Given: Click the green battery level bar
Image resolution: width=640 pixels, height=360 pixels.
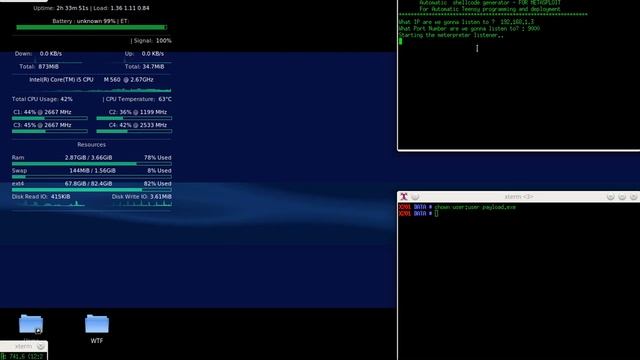Looking at the screenshot, I should (91, 27).
